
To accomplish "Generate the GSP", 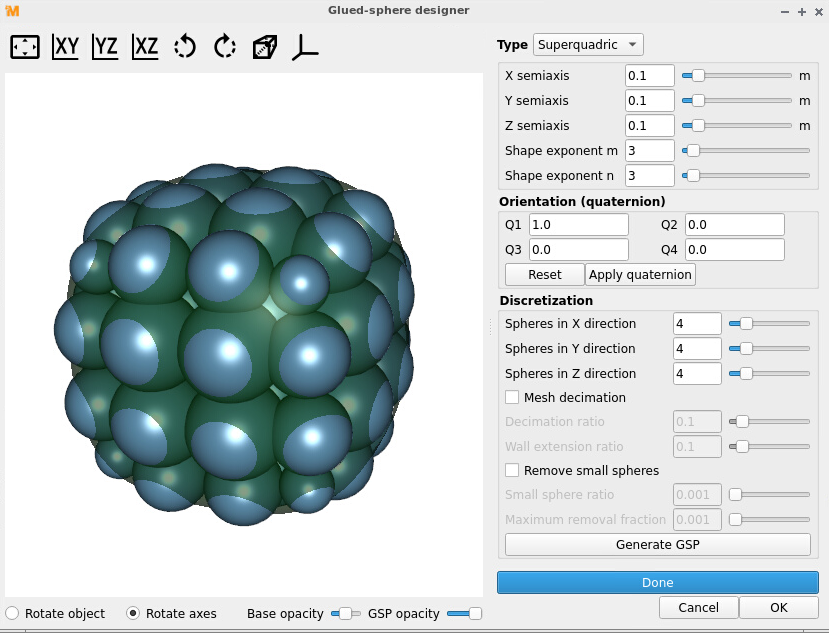I will [657, 544].
